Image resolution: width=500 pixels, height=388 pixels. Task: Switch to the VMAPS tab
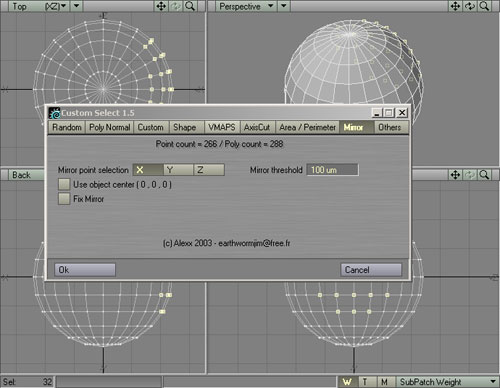coord(222,127)
